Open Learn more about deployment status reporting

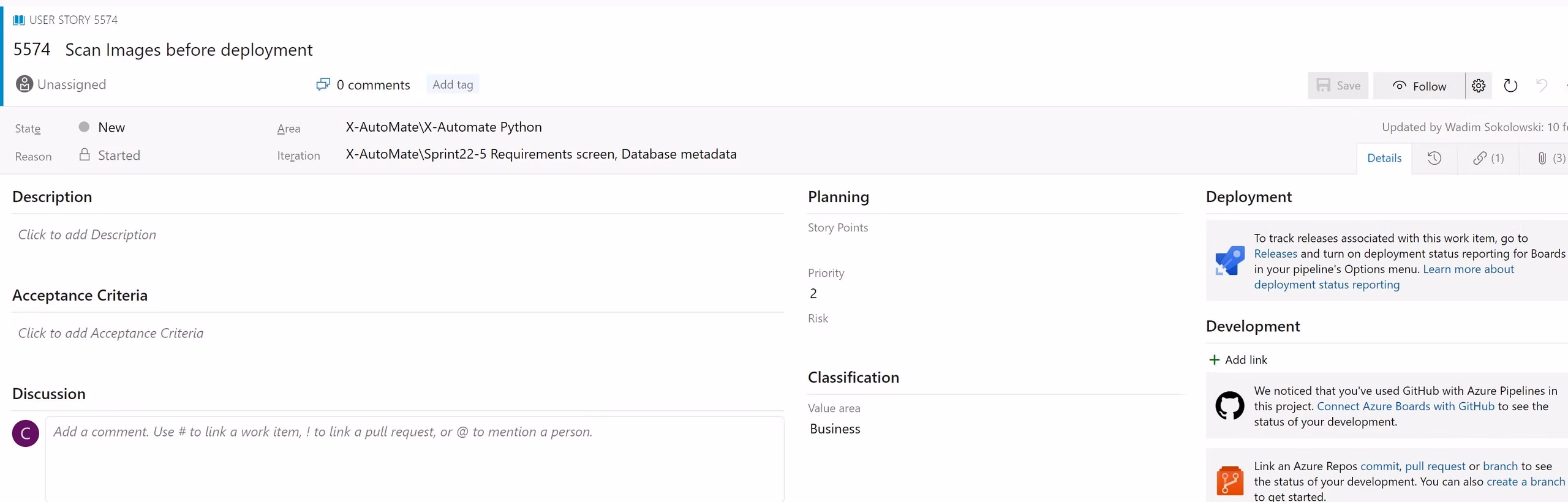(1384, 277)
